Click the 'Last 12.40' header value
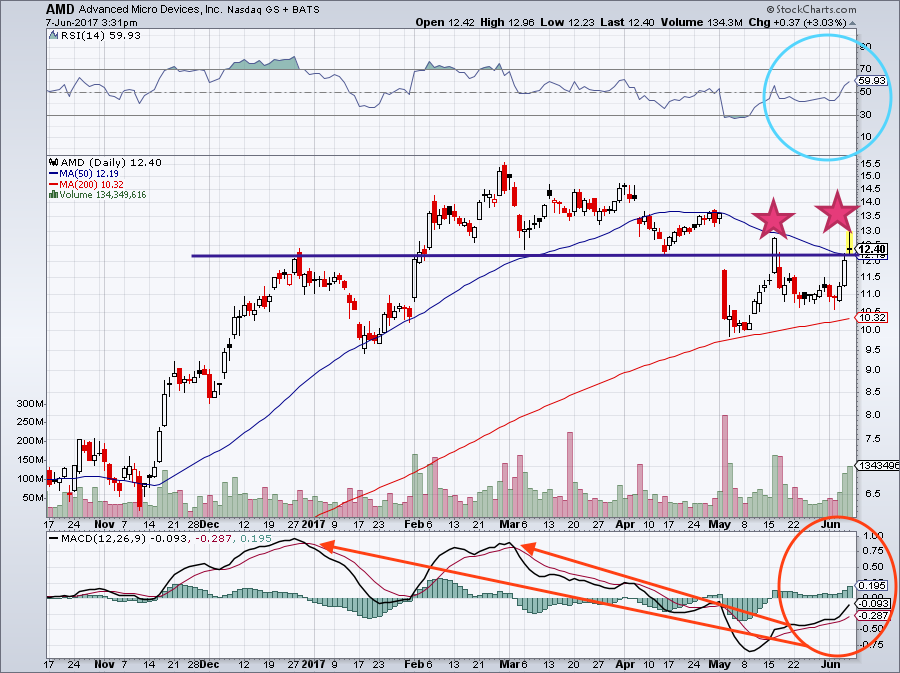The height and width of the screenshot is (673, 900). pos(627,22)
